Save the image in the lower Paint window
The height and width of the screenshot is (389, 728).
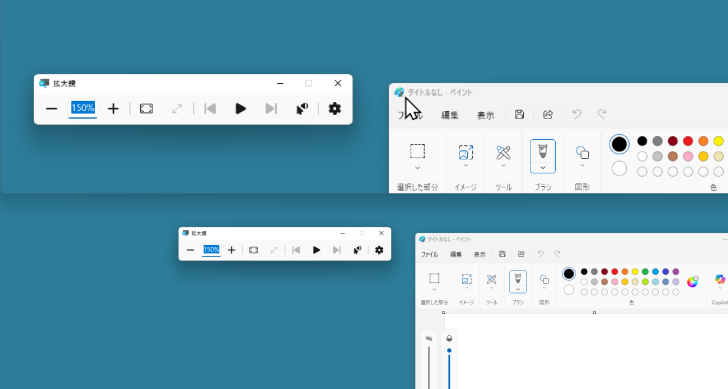(x=502, y=254)
